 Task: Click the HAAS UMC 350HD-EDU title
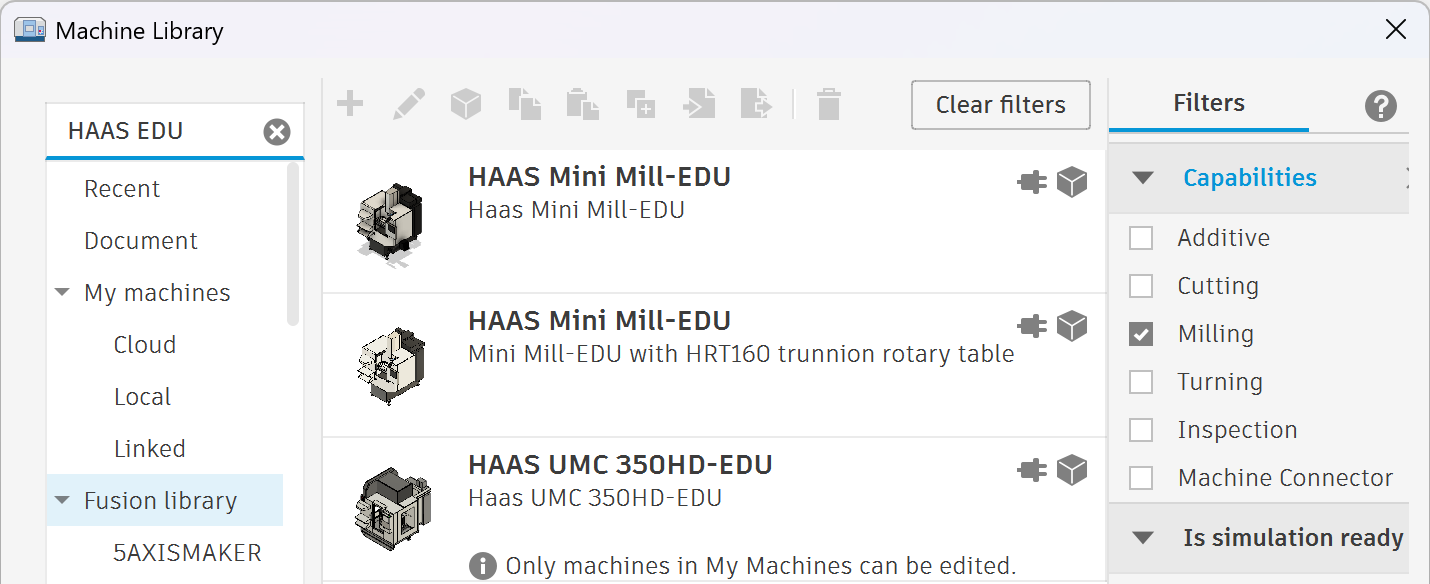pos(620,465)
